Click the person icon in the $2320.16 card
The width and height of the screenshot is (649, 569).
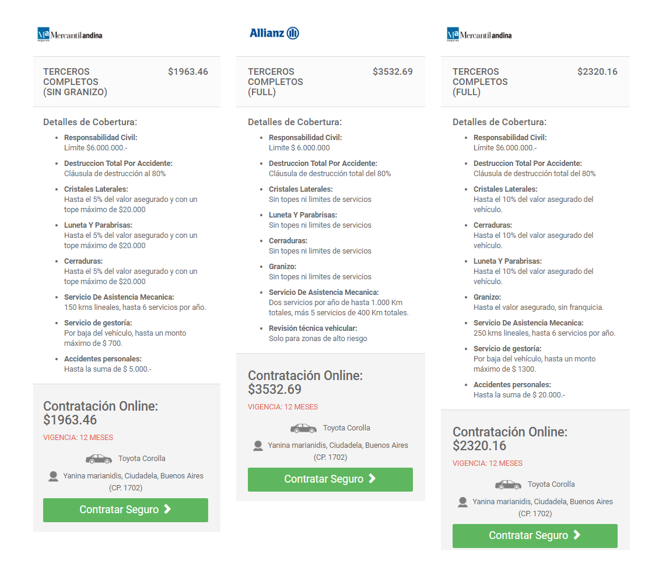coord(463,502)
